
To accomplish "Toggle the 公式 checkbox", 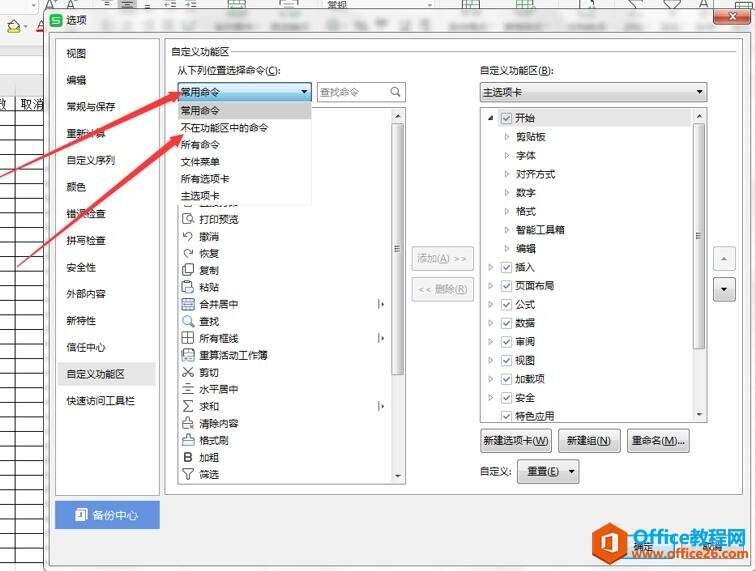I will (x=506, y=305).
